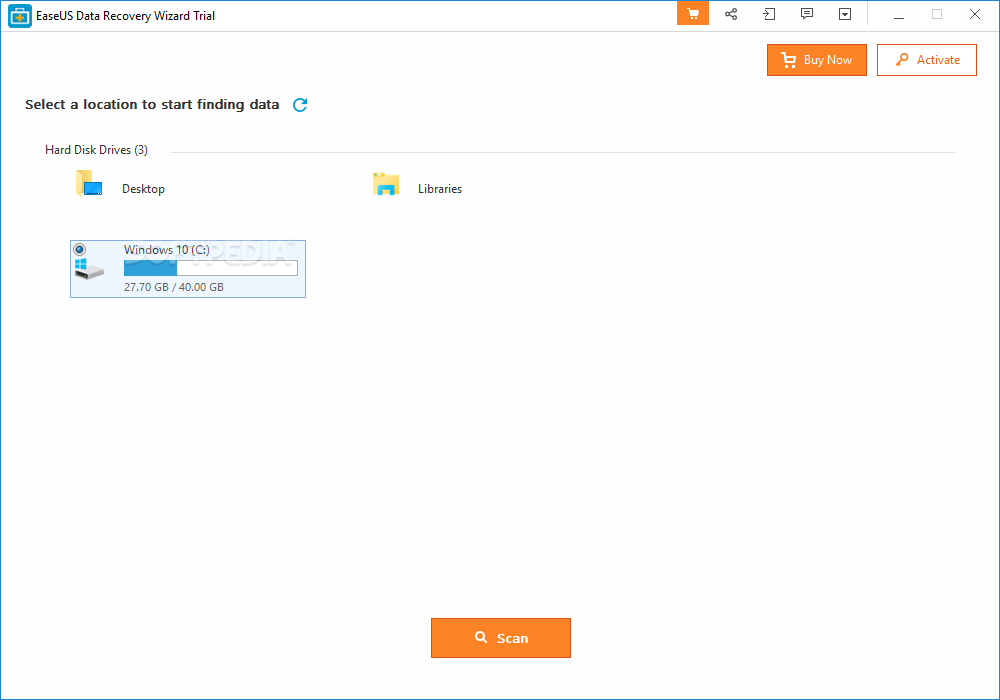
Task: Start scanning with the Scan button
Action: (x=501, y=638)
